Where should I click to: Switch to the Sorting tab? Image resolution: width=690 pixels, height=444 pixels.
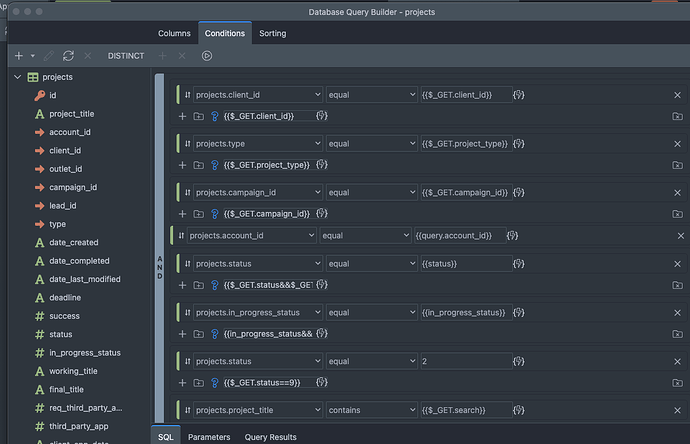pyautogui.click(x=272, y=33)
